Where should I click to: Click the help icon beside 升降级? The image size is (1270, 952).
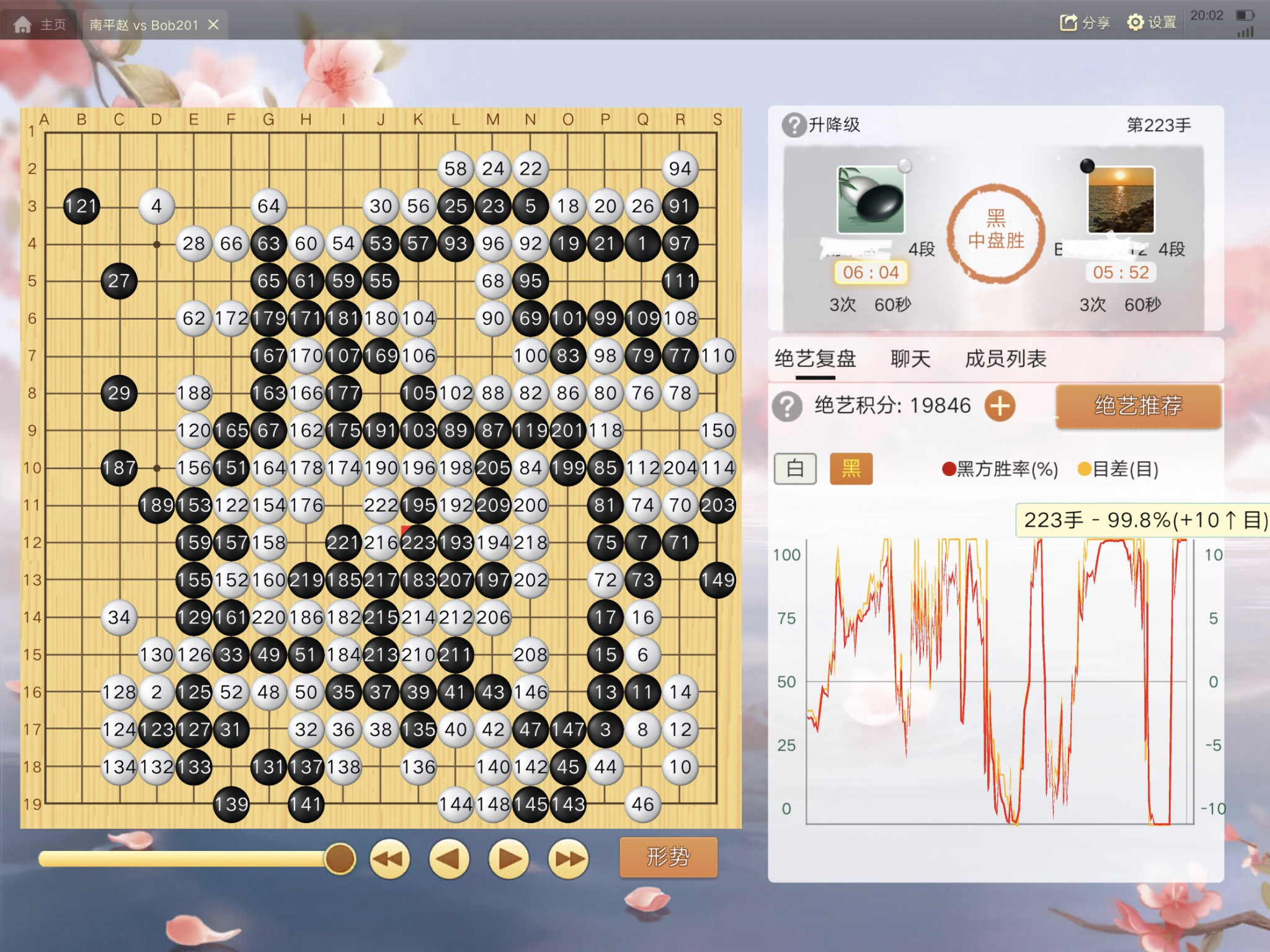pyautogui.click(x=794, y=125)
